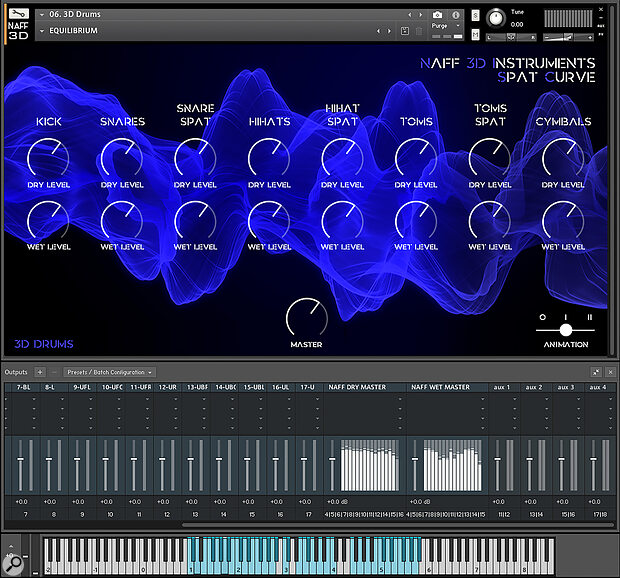The width and height of the screenshot is (620, 578).
Task: Click the camera snapshot icon in header
Action: [437, 16]
